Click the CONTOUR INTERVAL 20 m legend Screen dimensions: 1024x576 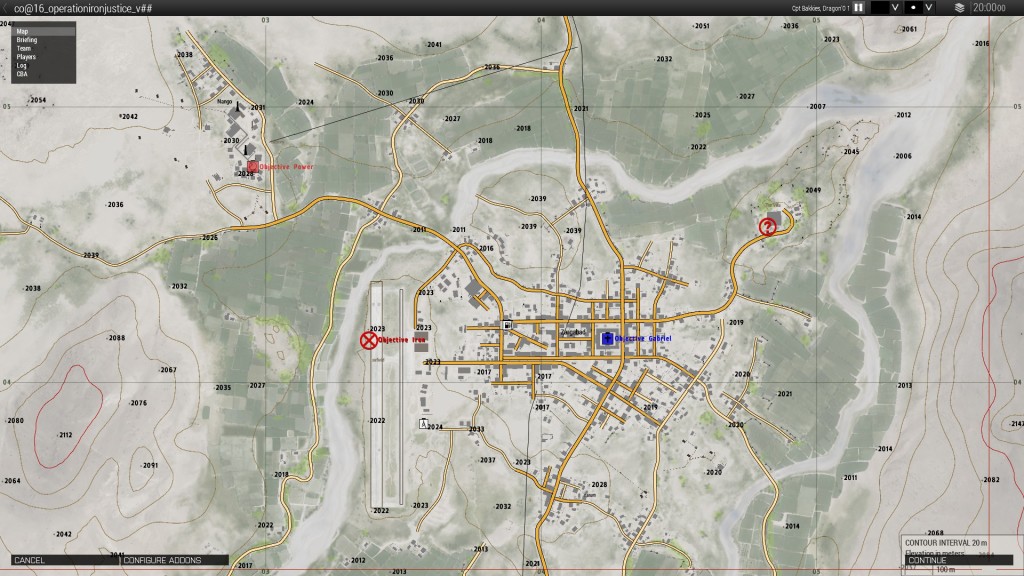pyautogui.click(x=946, y=543)
